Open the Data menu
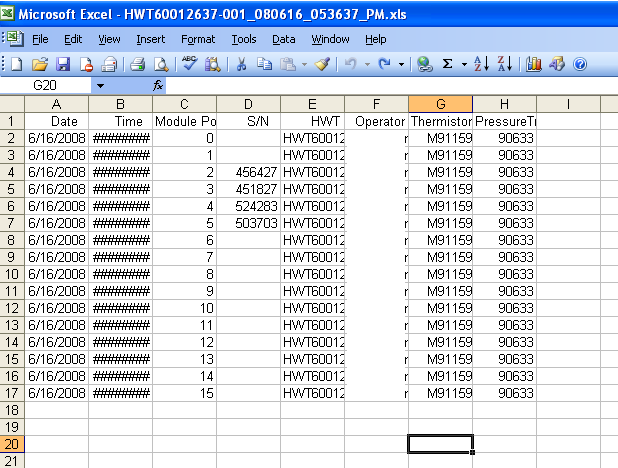 point(284,39)
